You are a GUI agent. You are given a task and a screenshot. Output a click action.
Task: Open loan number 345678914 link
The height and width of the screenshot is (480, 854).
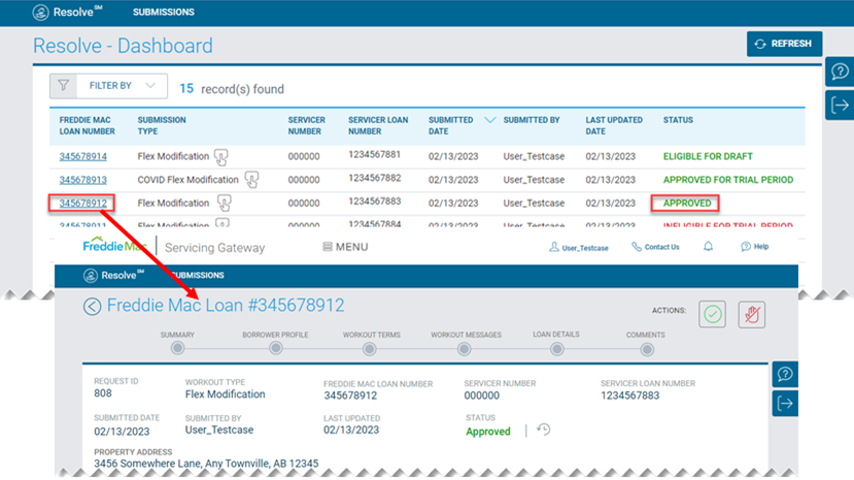(x=83, y=156)
